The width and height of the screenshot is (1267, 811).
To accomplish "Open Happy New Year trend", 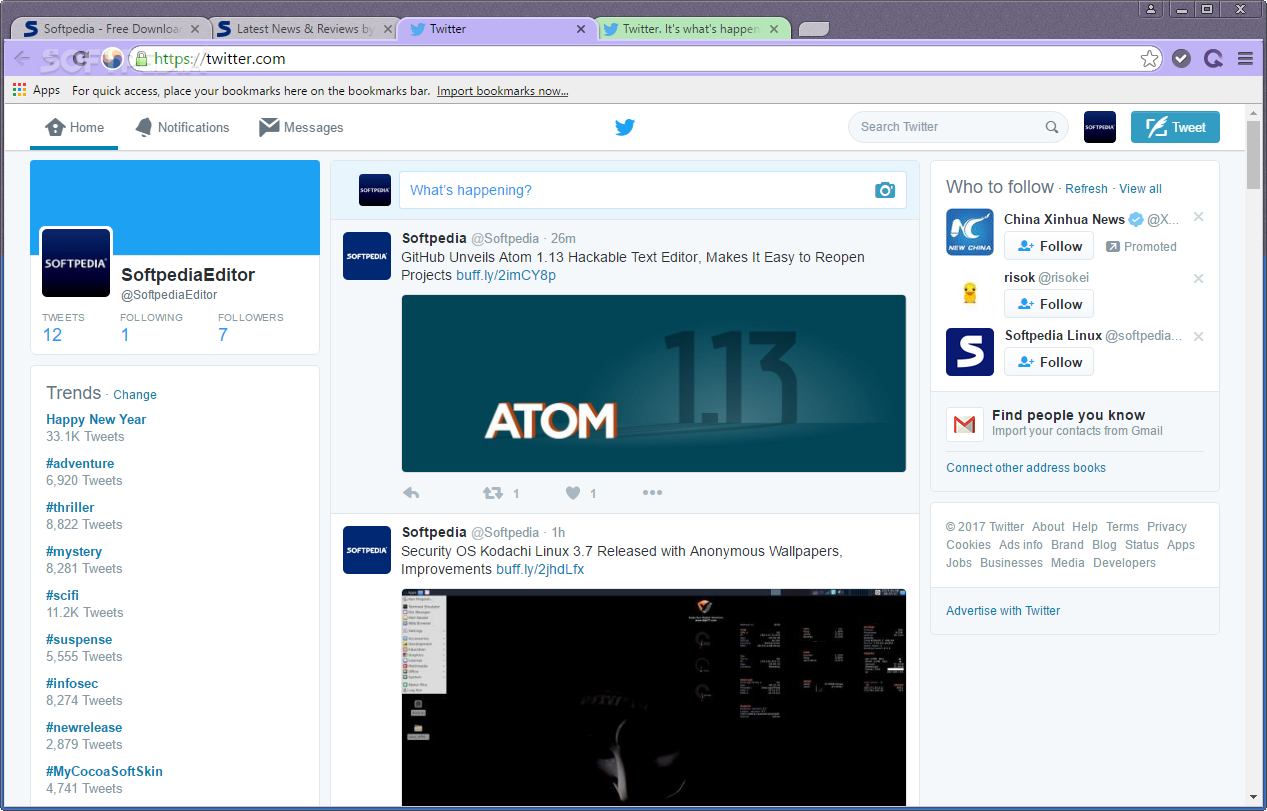I will click(96, 420).
